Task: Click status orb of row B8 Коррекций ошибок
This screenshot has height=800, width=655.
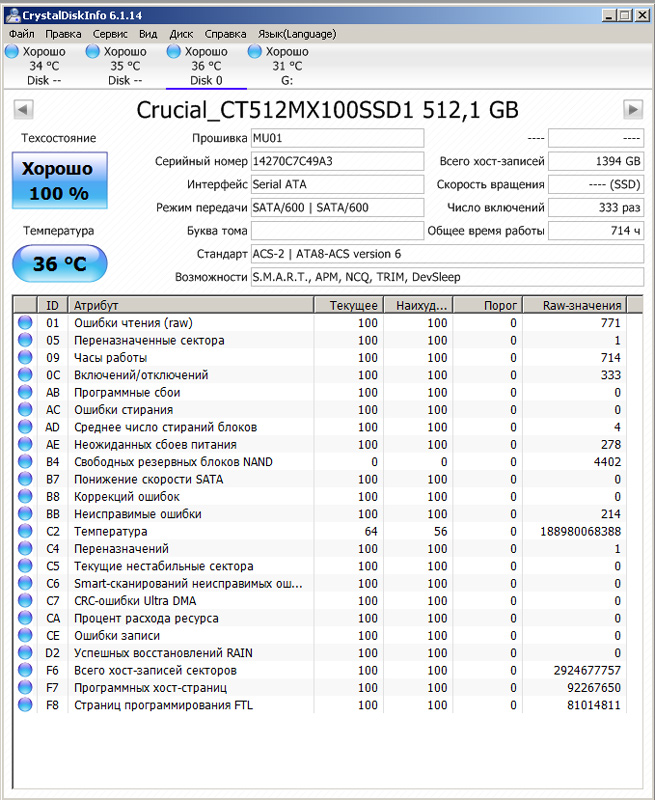Action: tap(25, 496)
